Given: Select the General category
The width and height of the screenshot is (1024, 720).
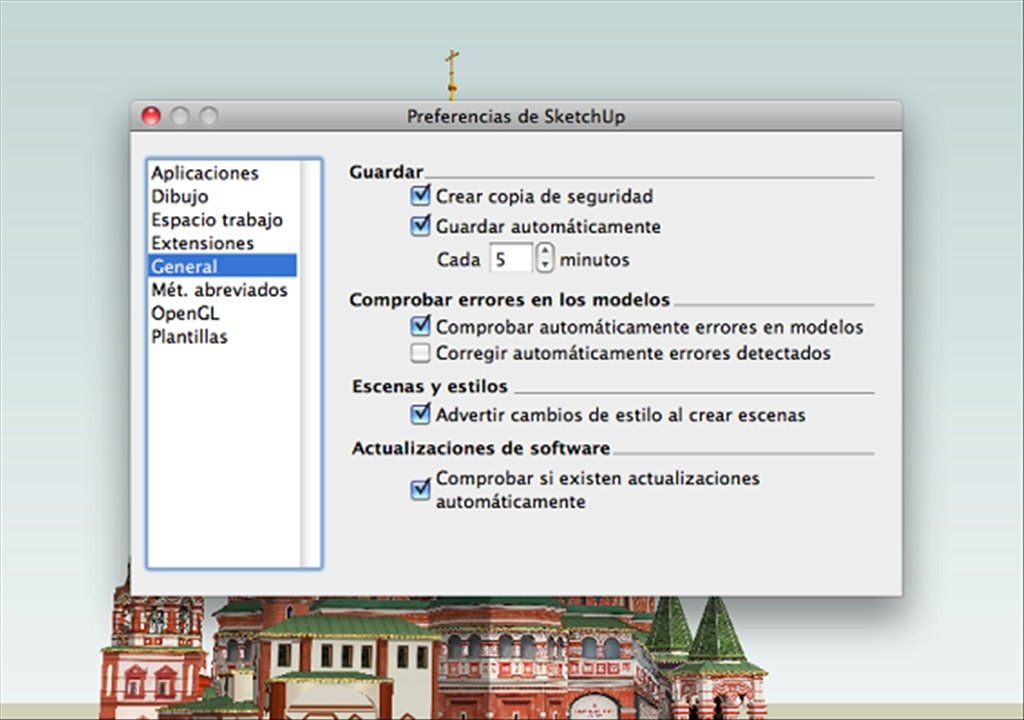Looking at the screenshot, I should pyautogui.click(x=223, y=267).
